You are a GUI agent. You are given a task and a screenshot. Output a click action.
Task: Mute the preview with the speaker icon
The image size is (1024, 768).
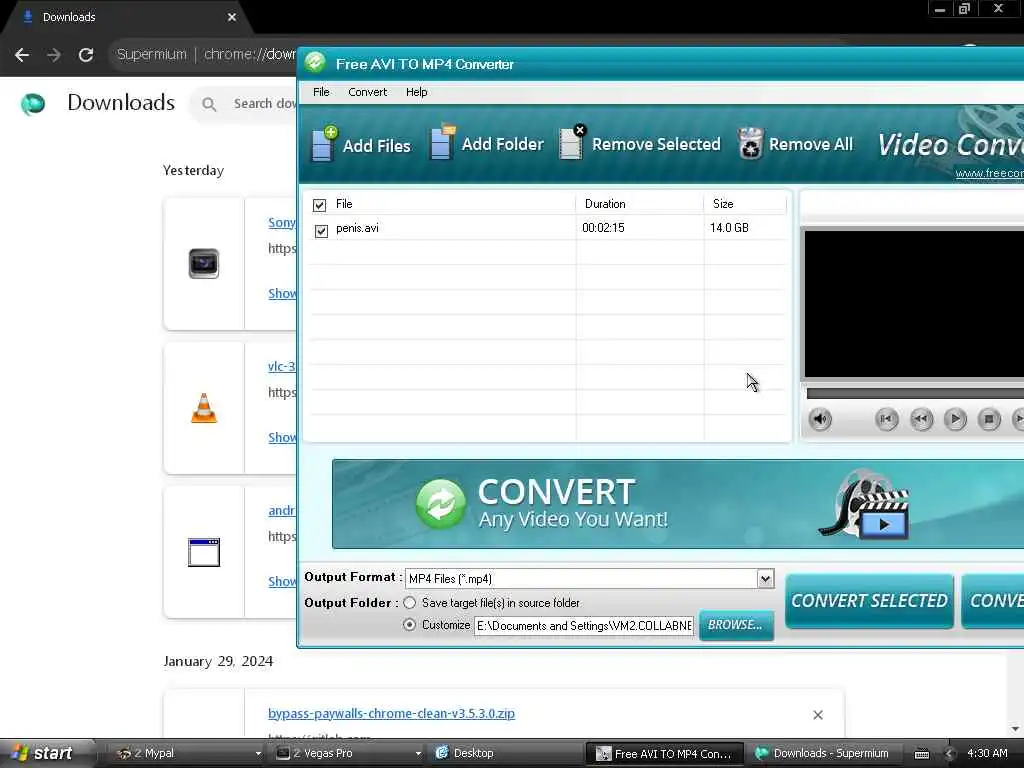(x=820, y=419)
